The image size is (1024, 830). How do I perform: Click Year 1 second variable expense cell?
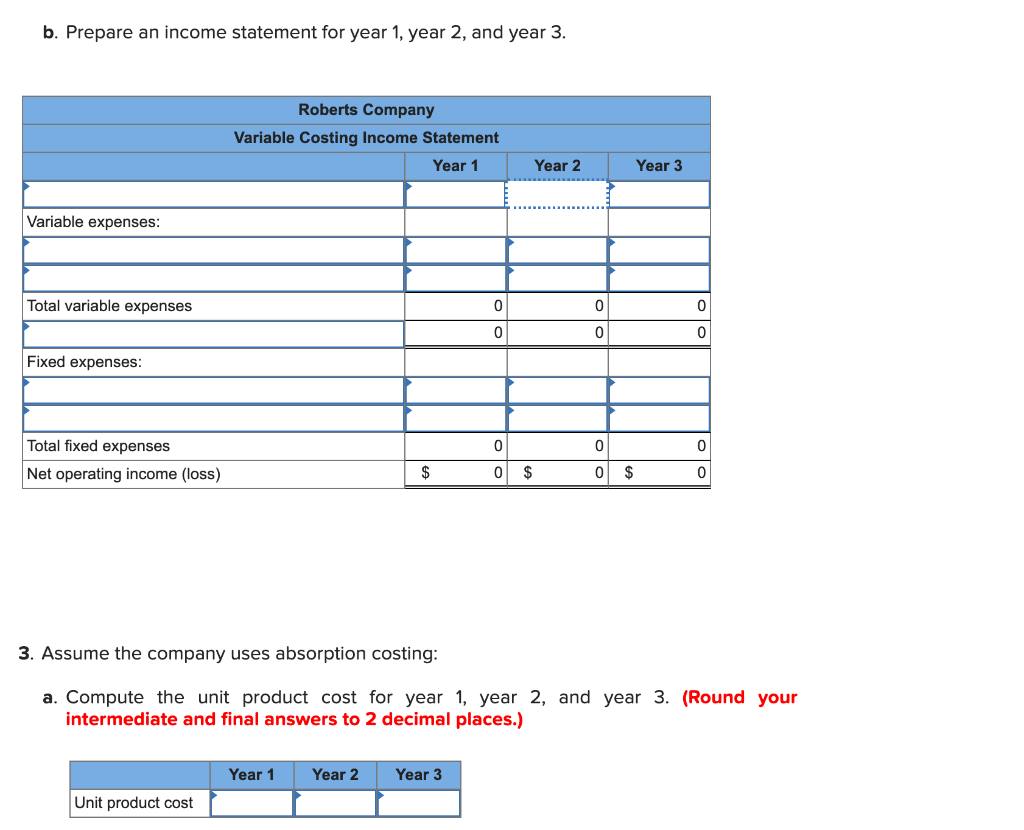(x=456, y=278)
